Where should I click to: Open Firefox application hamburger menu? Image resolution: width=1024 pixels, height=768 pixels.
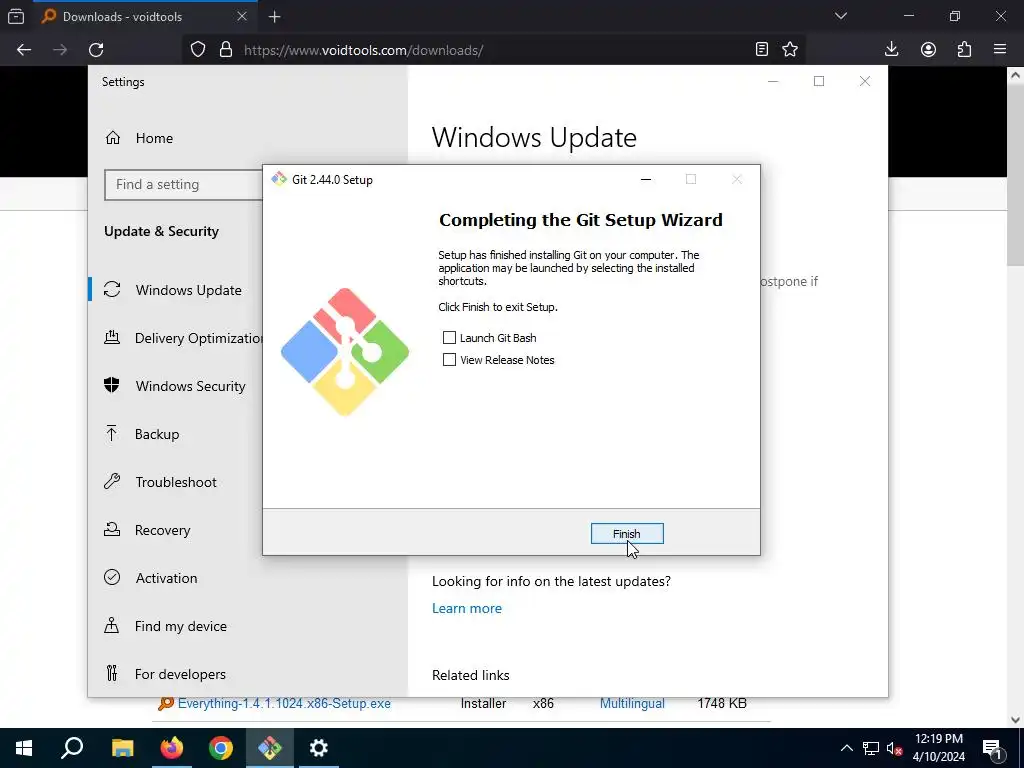pyautogui.click(x=1000, y=49)
